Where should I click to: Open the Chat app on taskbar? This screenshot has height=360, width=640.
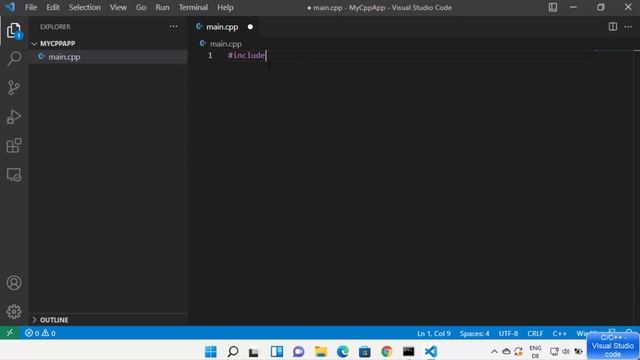click(298, 351)
